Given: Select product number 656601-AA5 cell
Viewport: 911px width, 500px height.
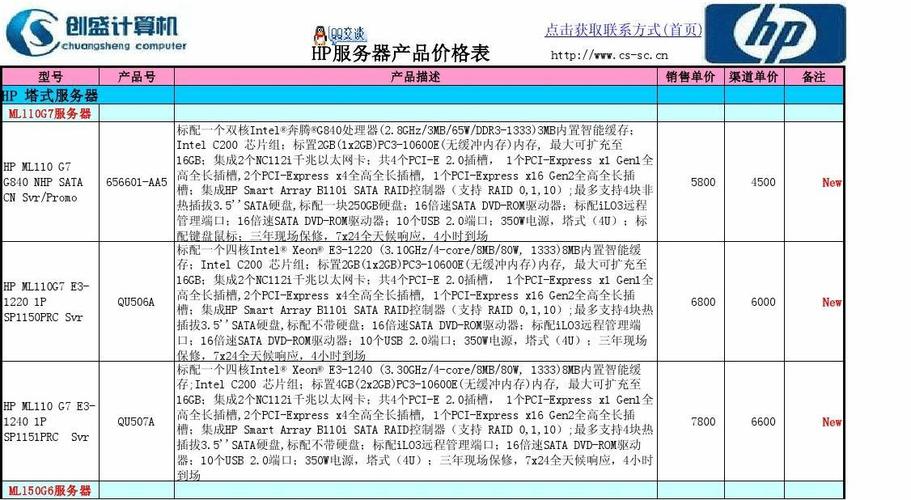Looking at the screenshot, I should [137, 182].
